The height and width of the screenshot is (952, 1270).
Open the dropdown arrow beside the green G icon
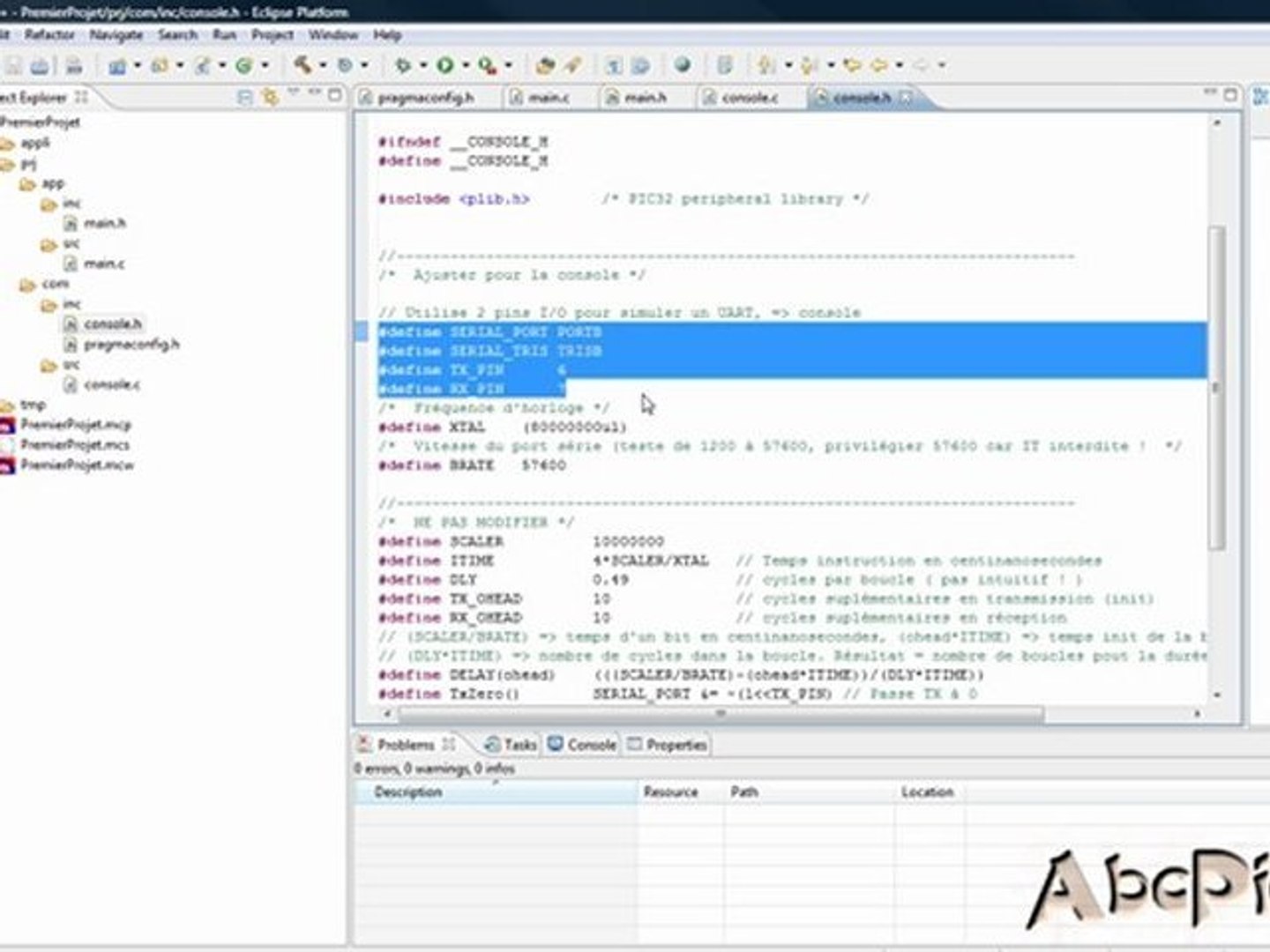(x=265, y=66)
